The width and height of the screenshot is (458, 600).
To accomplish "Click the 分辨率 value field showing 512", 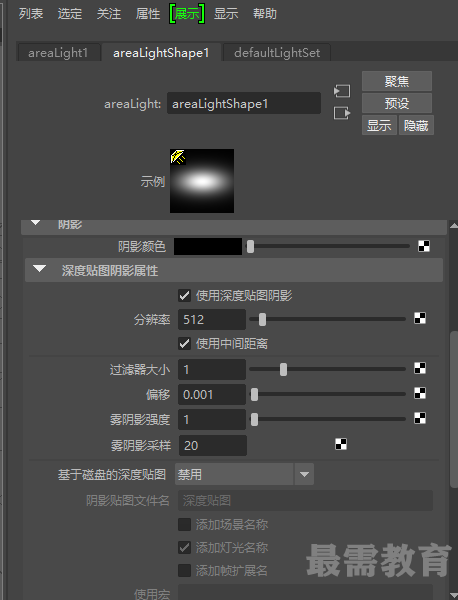I will (212, 319).
